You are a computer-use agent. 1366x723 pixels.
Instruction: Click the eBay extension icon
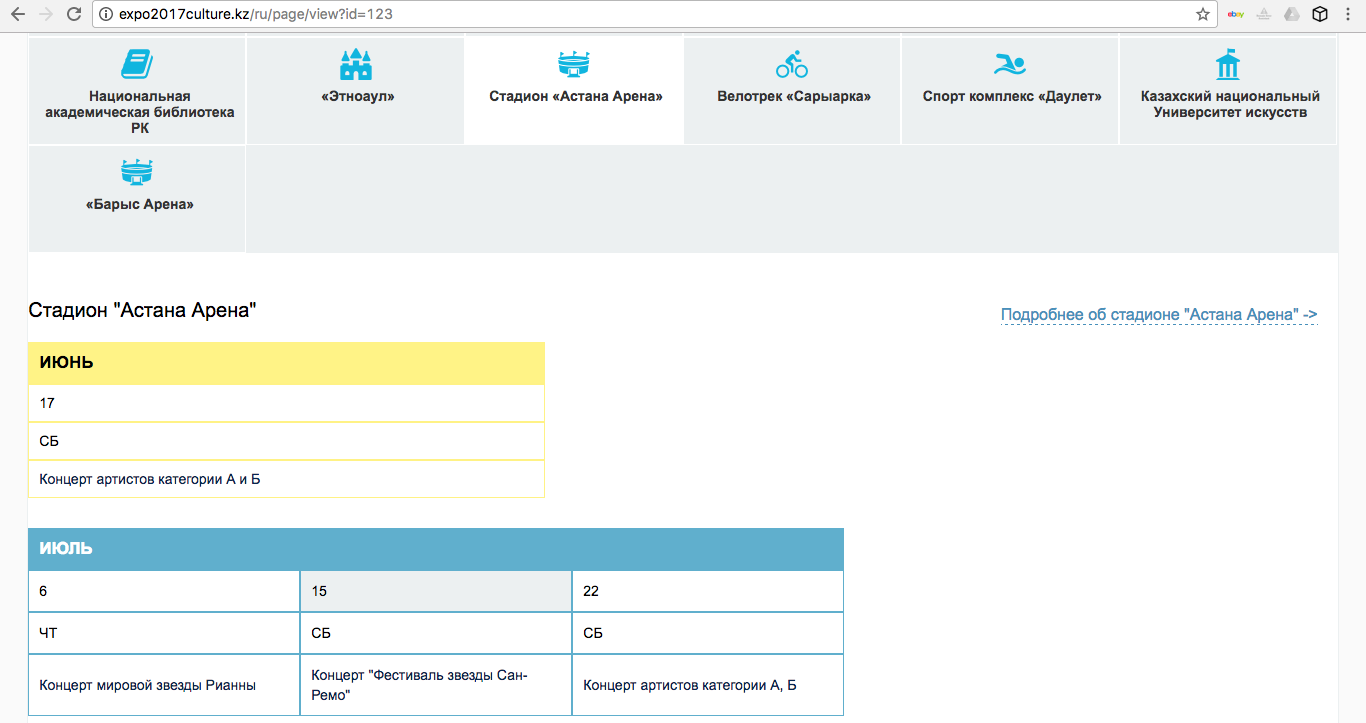tap(1236, 14)
